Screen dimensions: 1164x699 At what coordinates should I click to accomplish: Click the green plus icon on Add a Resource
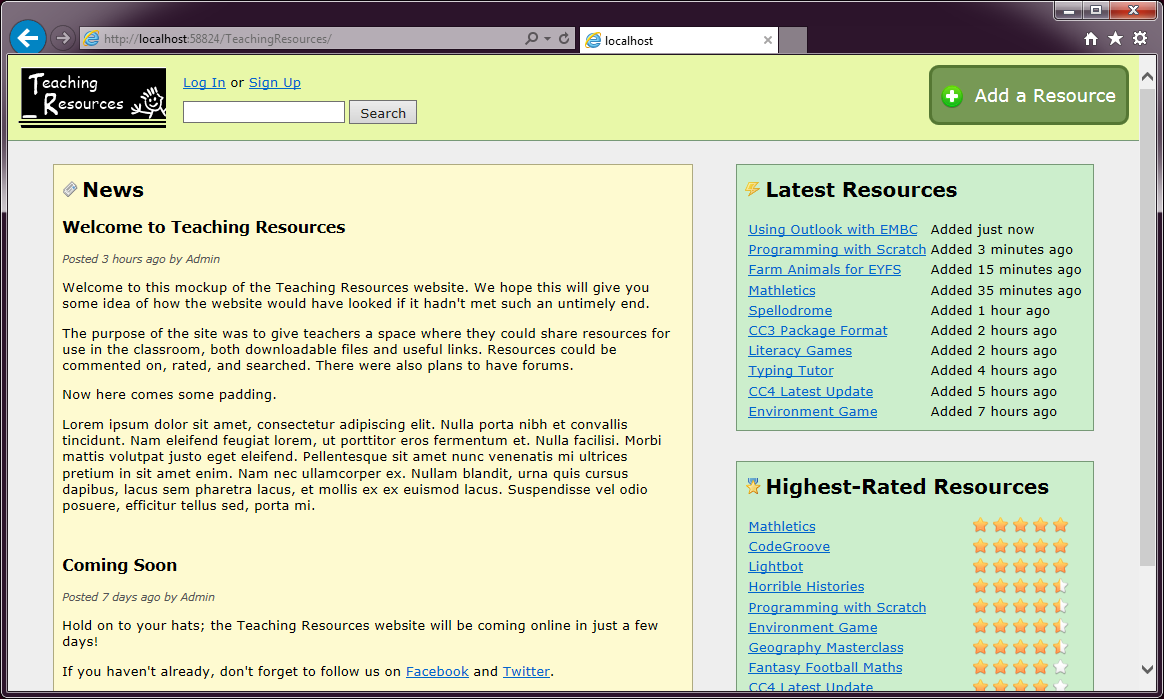coord(952,96)
